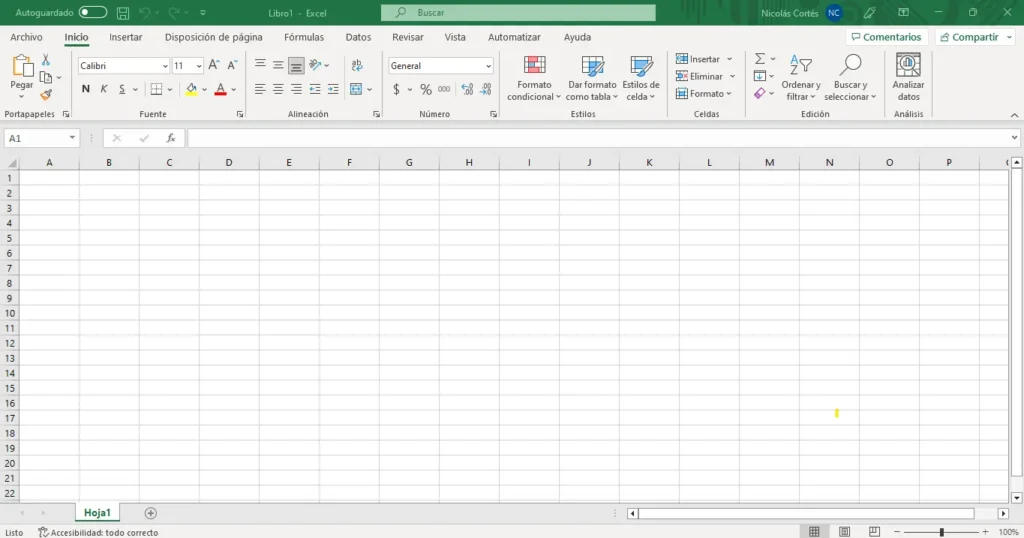Toggle italic K formatting
Image resolution: width=1024 pixels, height=538 pixels.
104,89
